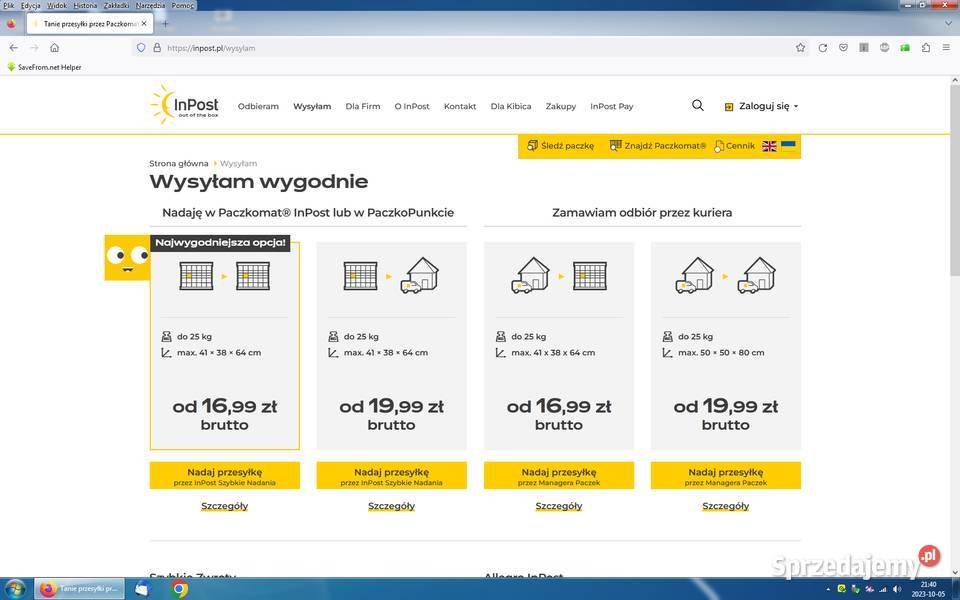Click Nadaj przesyłkę under Paczkomat-to-Paczkomat option
This screenshot has height=600, width=960.
224,475
